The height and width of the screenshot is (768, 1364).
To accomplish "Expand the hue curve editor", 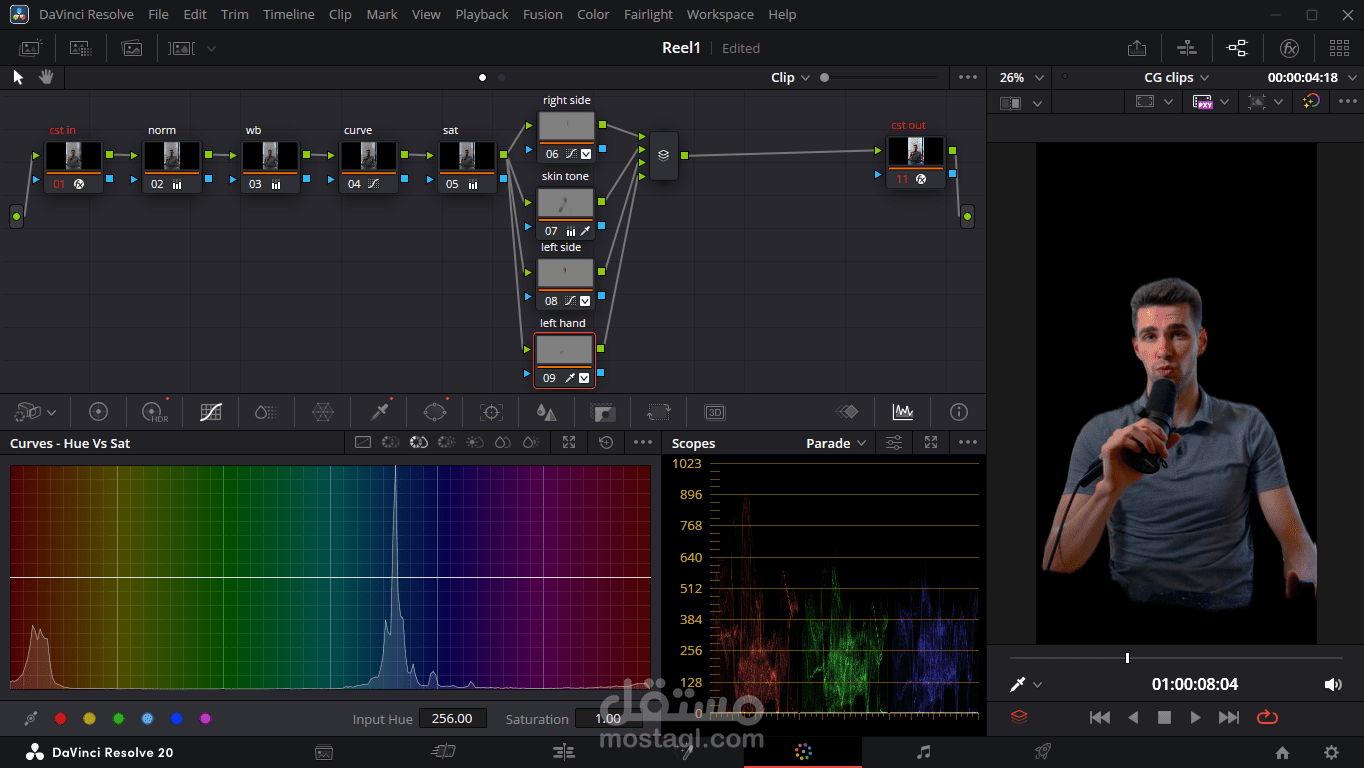I will pyautogui.click(x=569, y=442).
